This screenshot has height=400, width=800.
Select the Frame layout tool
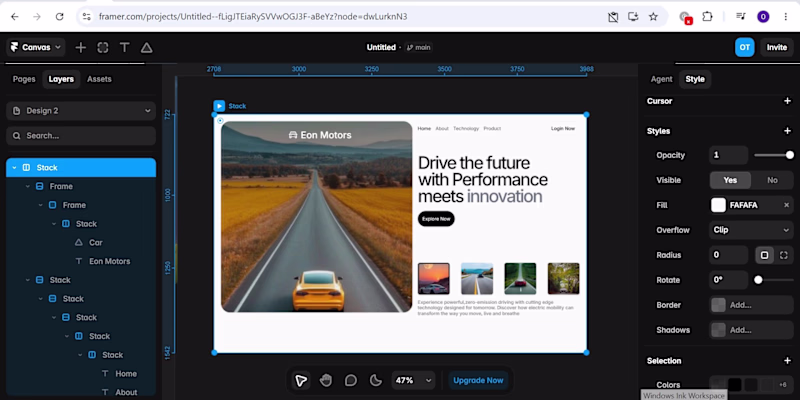click(103, 47)
